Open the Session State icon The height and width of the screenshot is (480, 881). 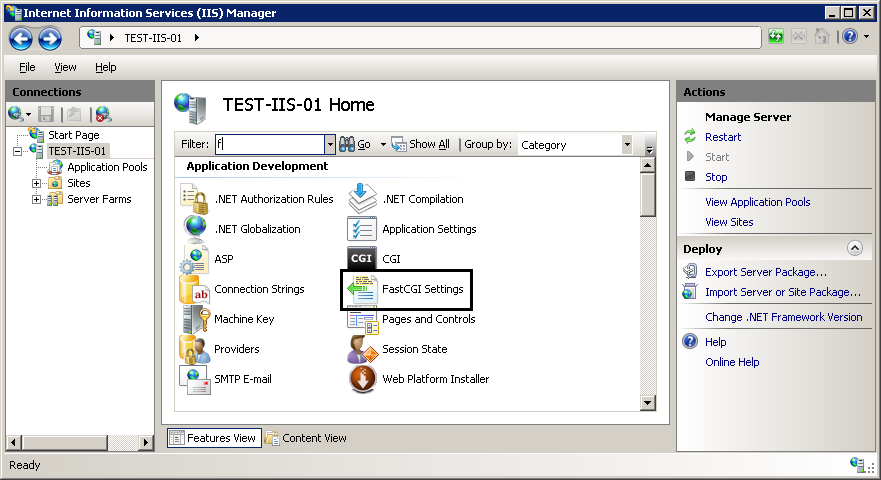tap(362, 349)
